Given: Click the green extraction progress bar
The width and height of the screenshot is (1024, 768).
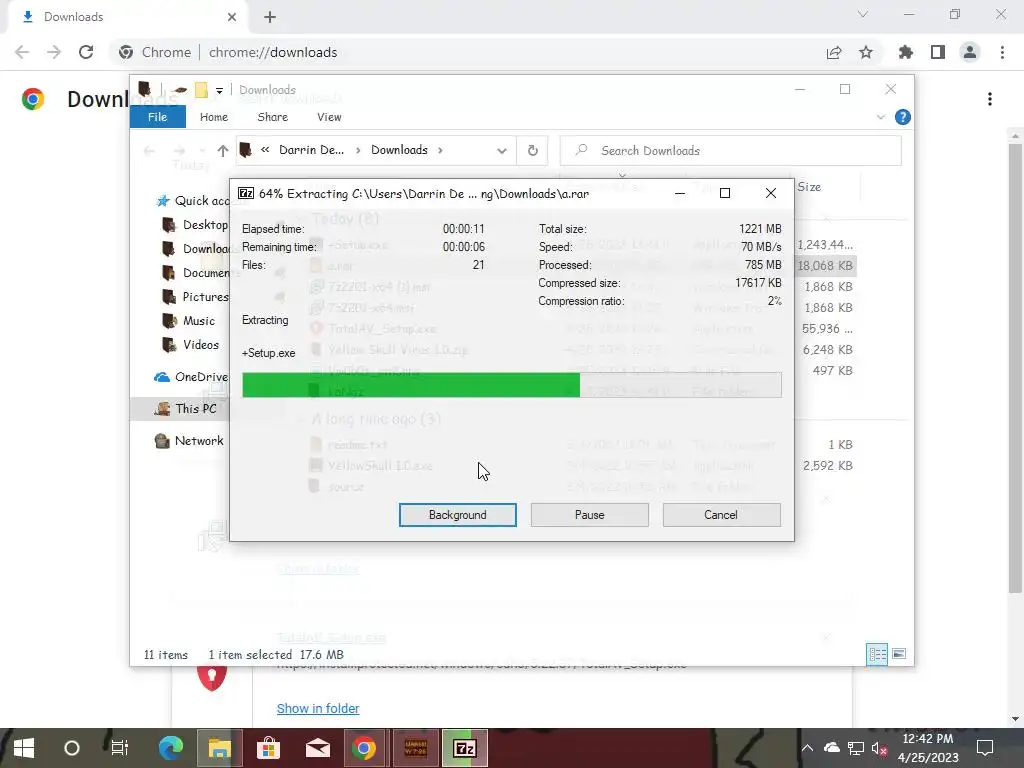Looking at the screenshot, I should coord(511,385).
